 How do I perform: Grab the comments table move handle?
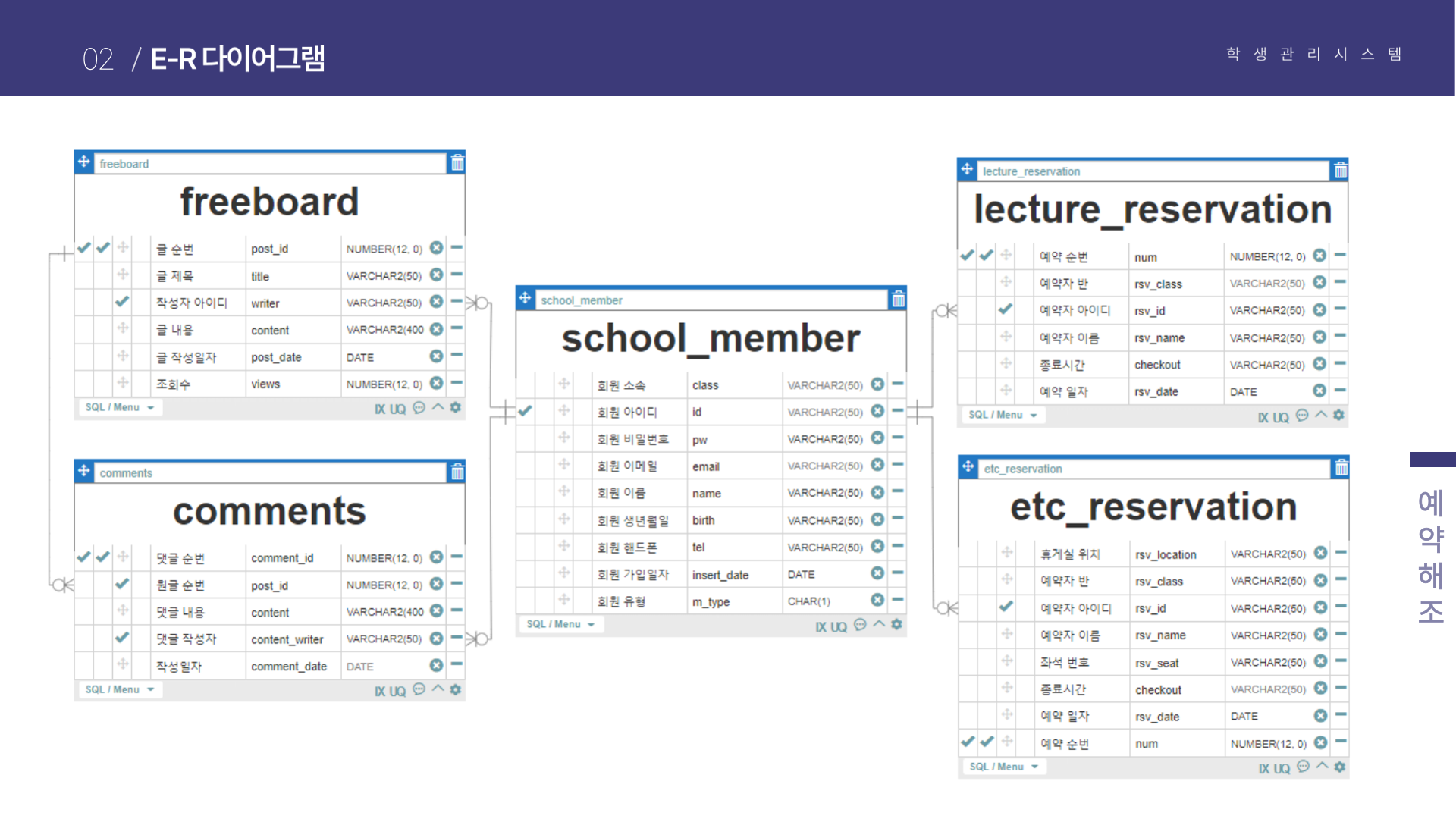pyautogui.click(x=84, y=471)
